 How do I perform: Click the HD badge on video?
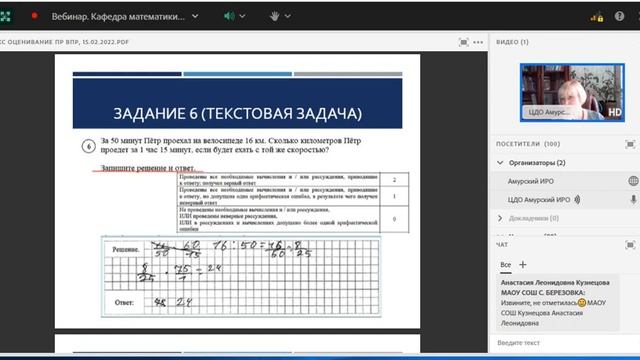pos(614,112)
